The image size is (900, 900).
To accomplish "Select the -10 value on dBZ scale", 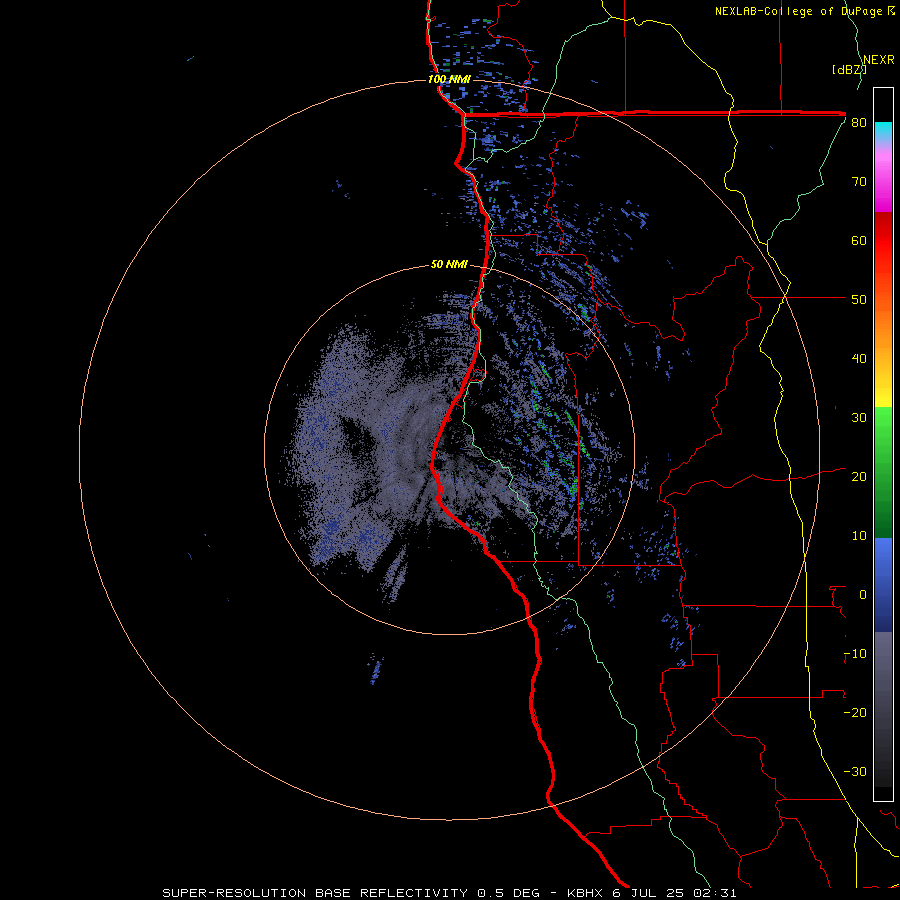I will click(855, 654).
